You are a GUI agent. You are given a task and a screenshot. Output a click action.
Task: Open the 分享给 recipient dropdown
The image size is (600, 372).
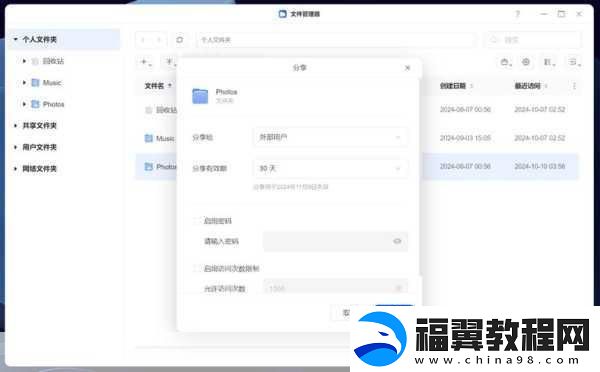click(330, 137)
